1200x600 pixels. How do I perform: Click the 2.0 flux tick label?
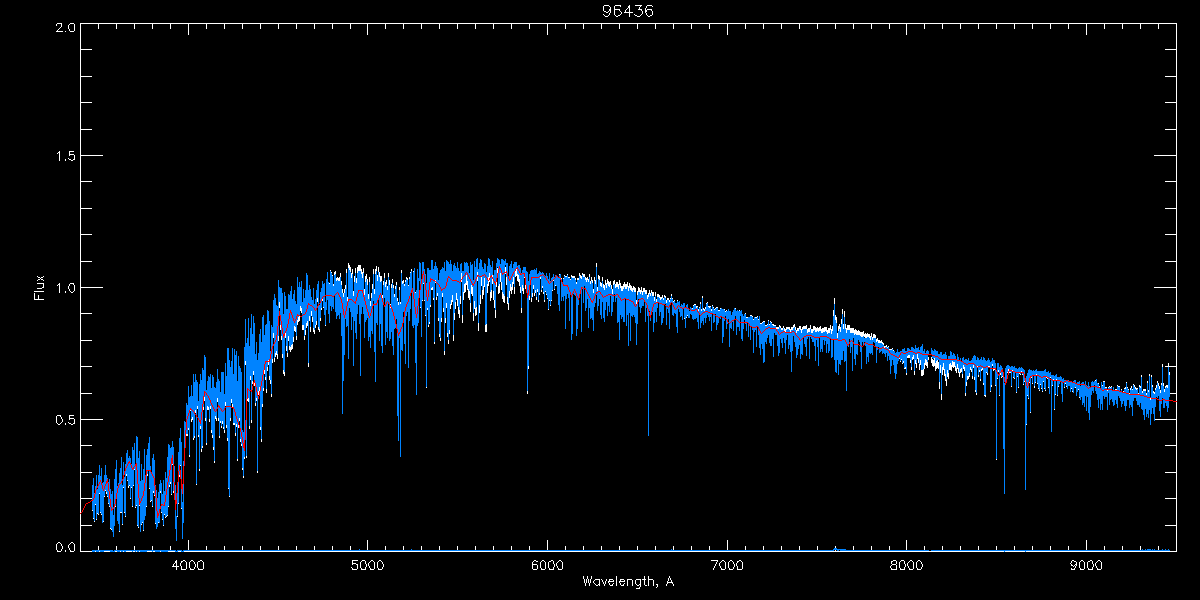[x=64, y=27]
